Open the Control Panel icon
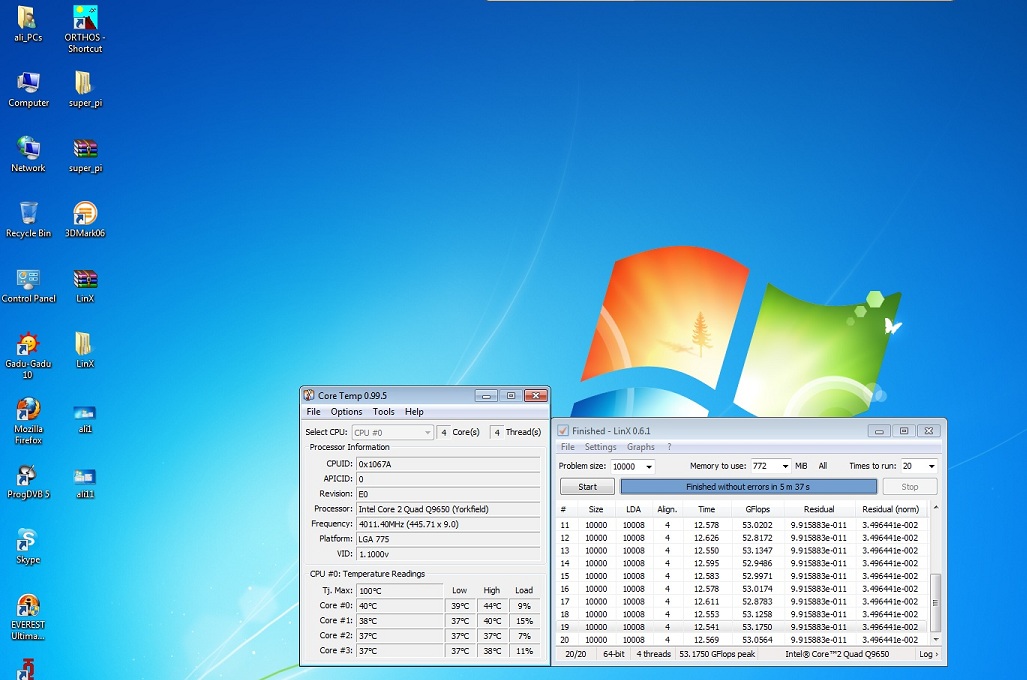The width and height of the screenshot is (1027, 680). pyautogui.click(x=28, y=285)
